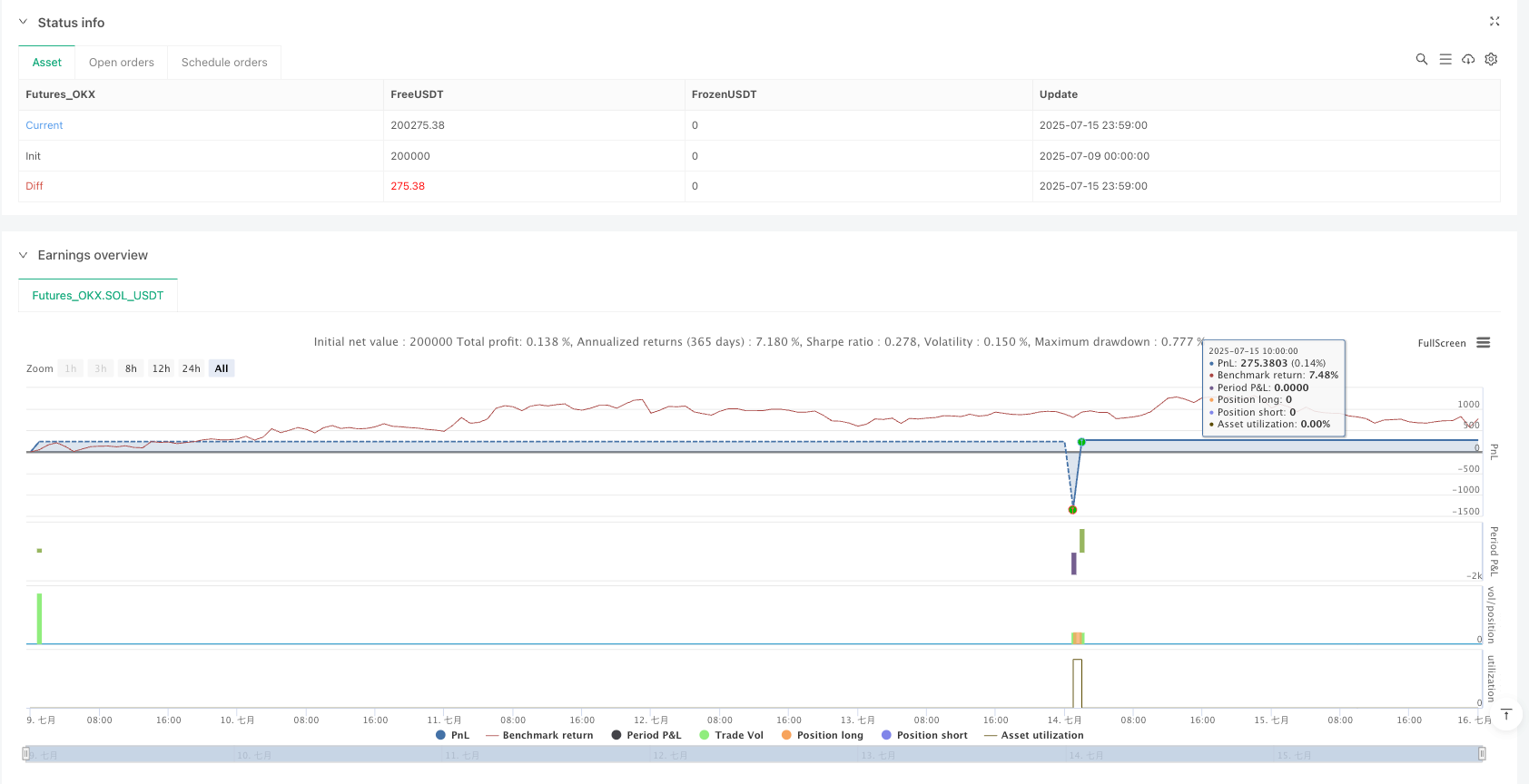Click the scroll-to-top arrow button
The width and height of the screenshot is (1529, 784).
(x=1506, y=714)
